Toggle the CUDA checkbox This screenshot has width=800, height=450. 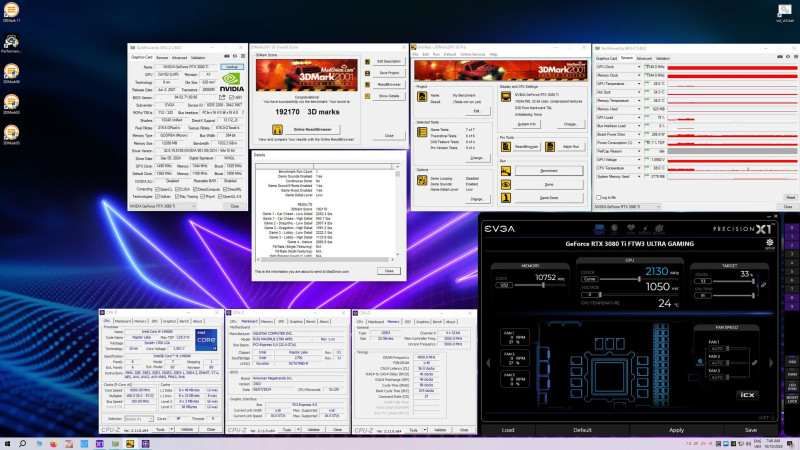point(178,189)
